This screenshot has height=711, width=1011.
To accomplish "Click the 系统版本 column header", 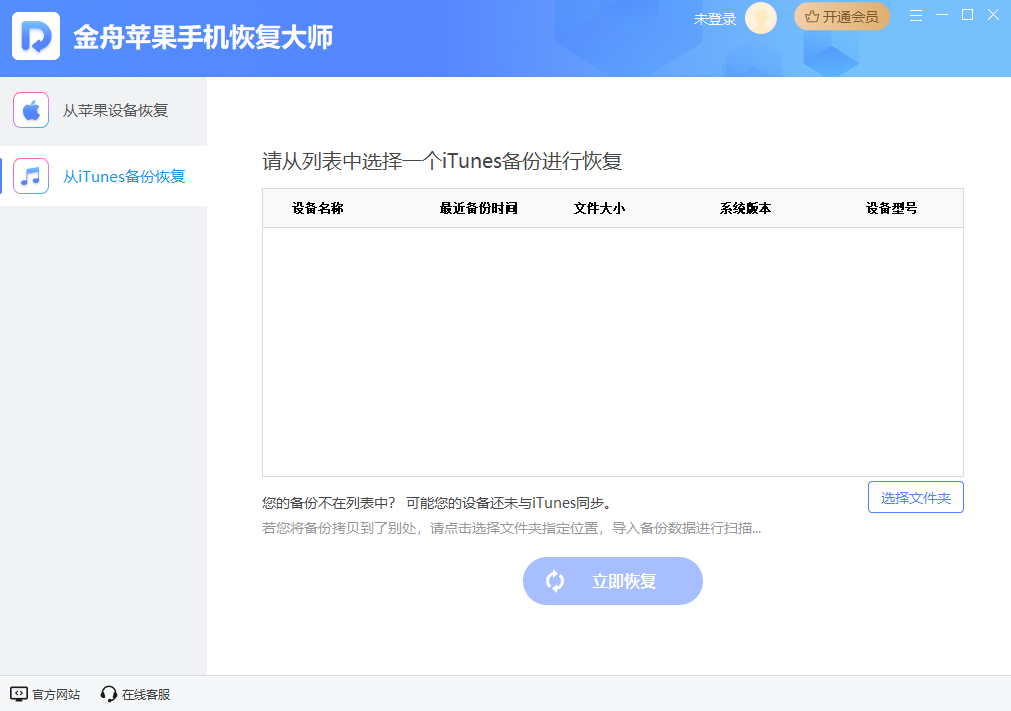I will click(x=745, y=208).
